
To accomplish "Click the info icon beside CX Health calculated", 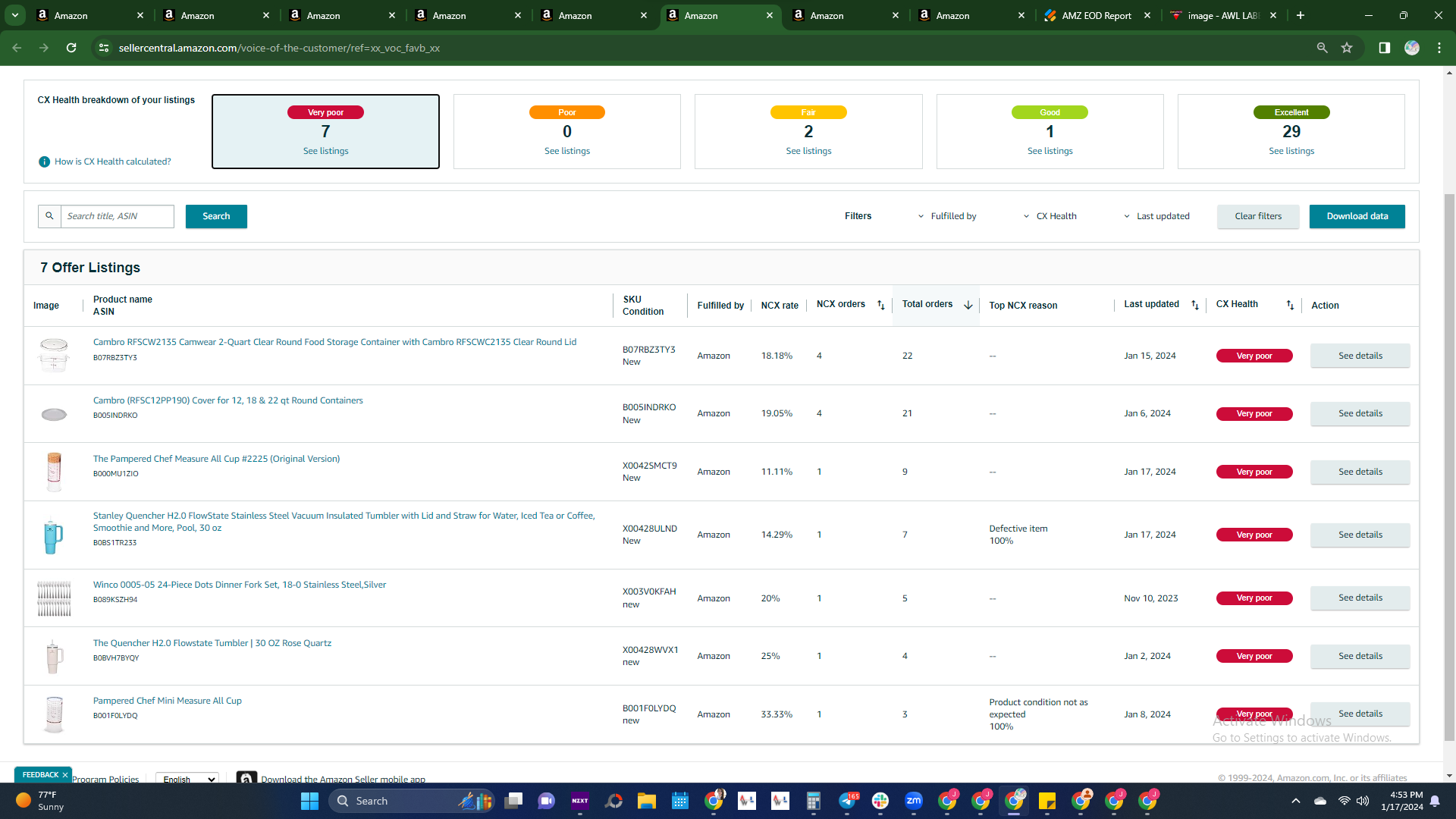I will point(44,162).
